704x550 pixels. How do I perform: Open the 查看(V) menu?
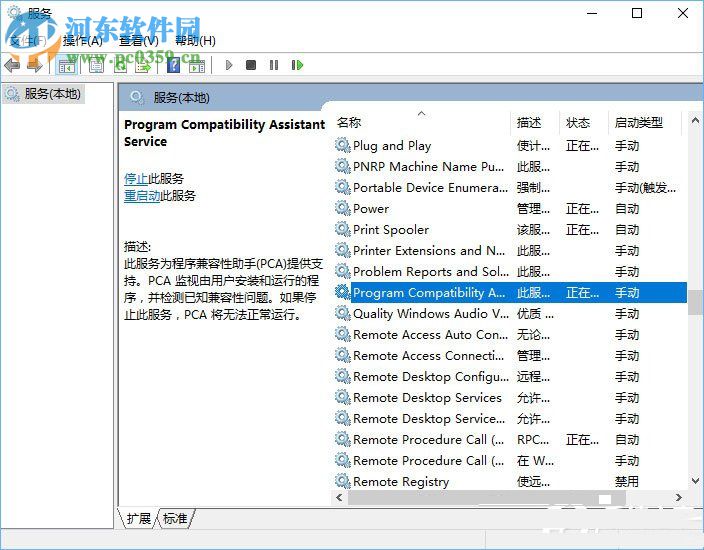click(139, 41)
